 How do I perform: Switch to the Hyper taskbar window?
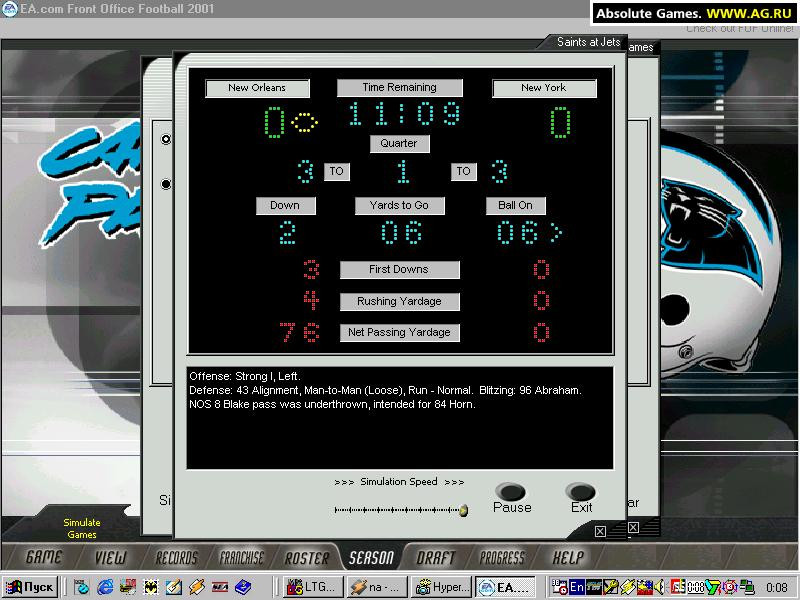[x=441, y=587]
